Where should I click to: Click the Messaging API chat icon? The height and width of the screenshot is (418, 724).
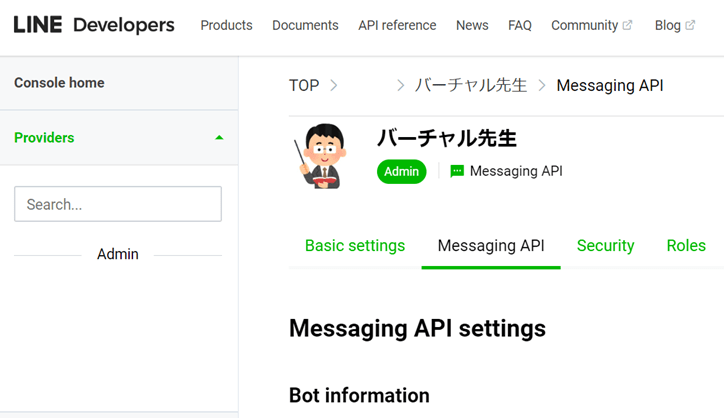coord(457,171)
